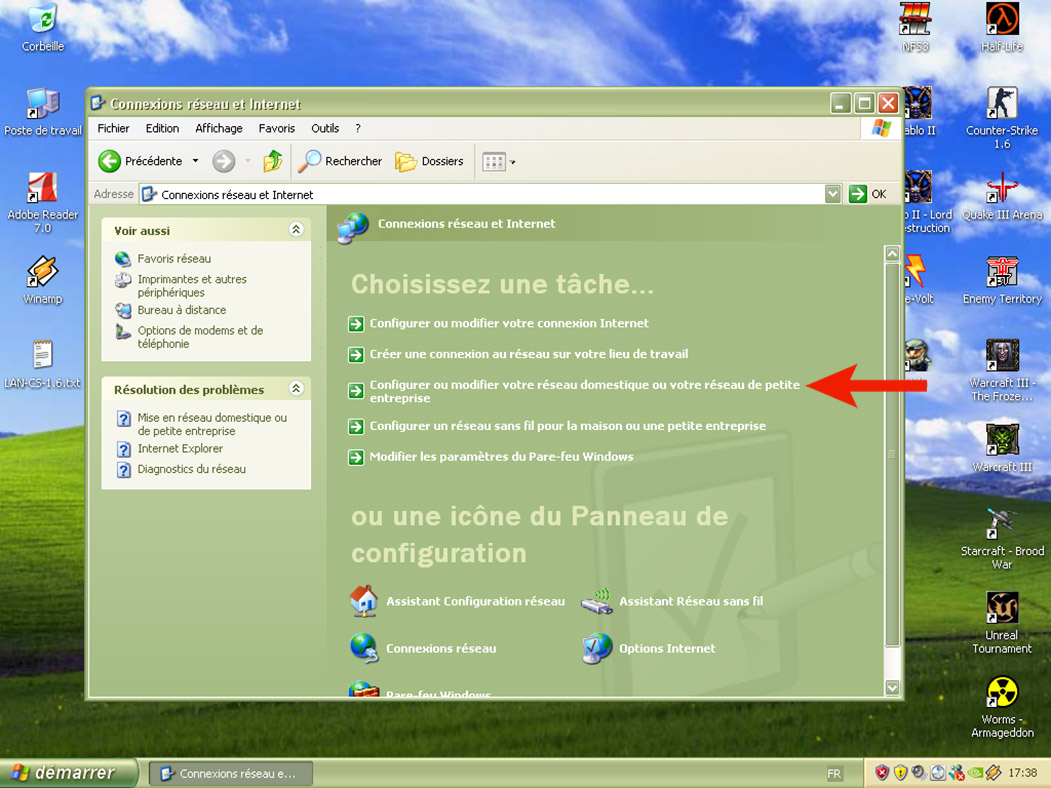Go up one folder level icon

(x=272, y=161)
